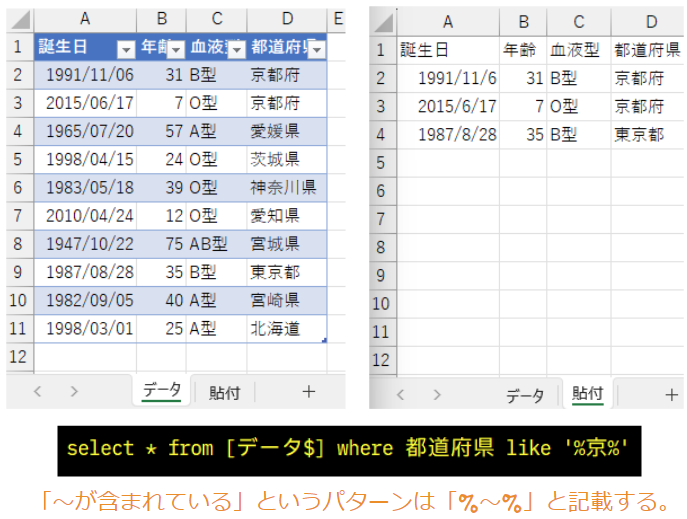Click cell 1947/10/22 in left sheet
This screenshot has height=519, width=687.
(x=85, y=244)
